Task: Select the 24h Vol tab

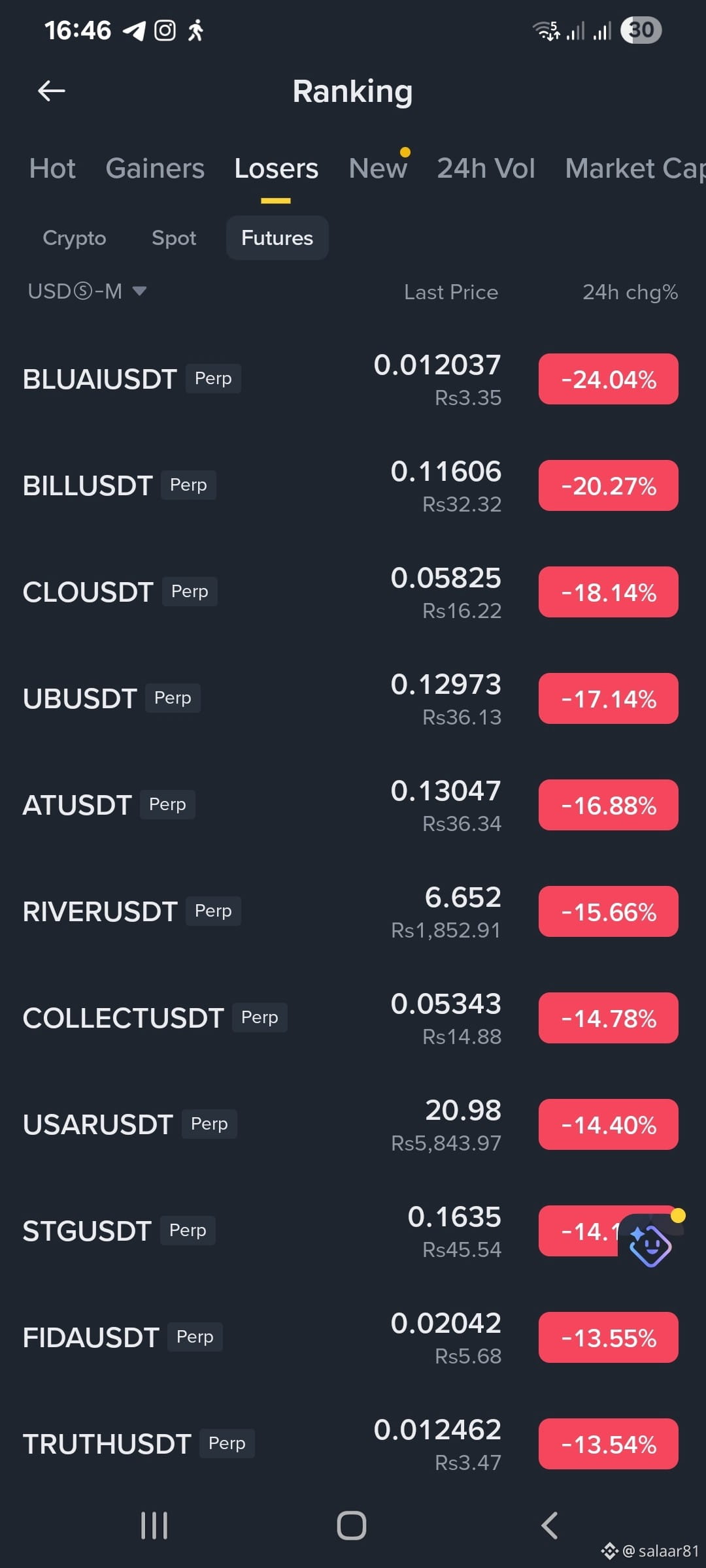Action: click(486, 169)
